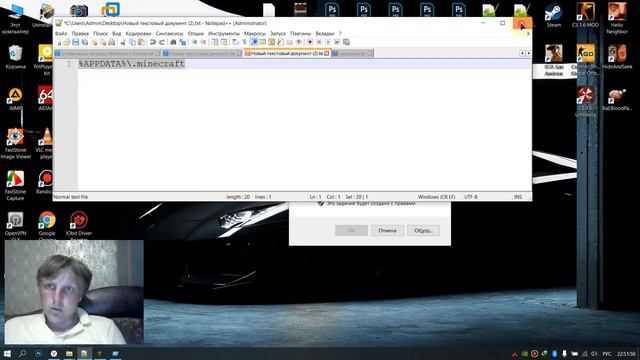Click the Redo toolbar icon
The width and height of the screenshot is (640, 360).
tap(162, 42)
